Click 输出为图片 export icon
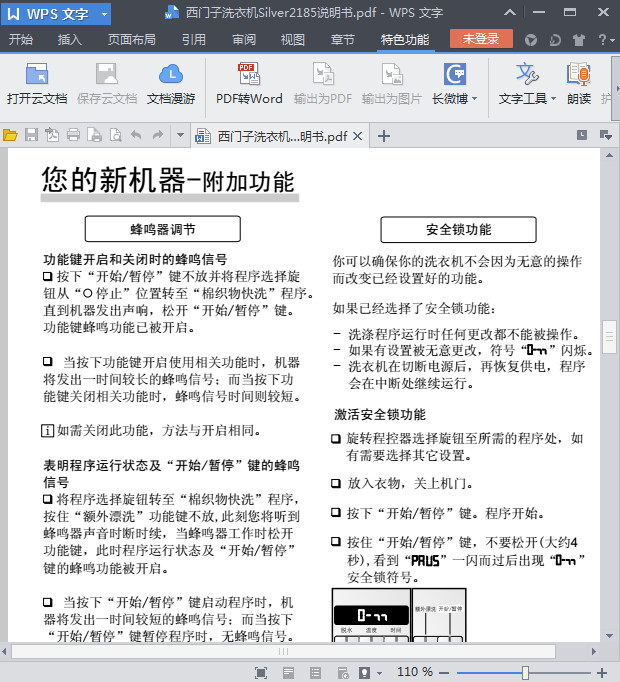Viewport: 620px width, 682px height. click(x=392, y=84)
